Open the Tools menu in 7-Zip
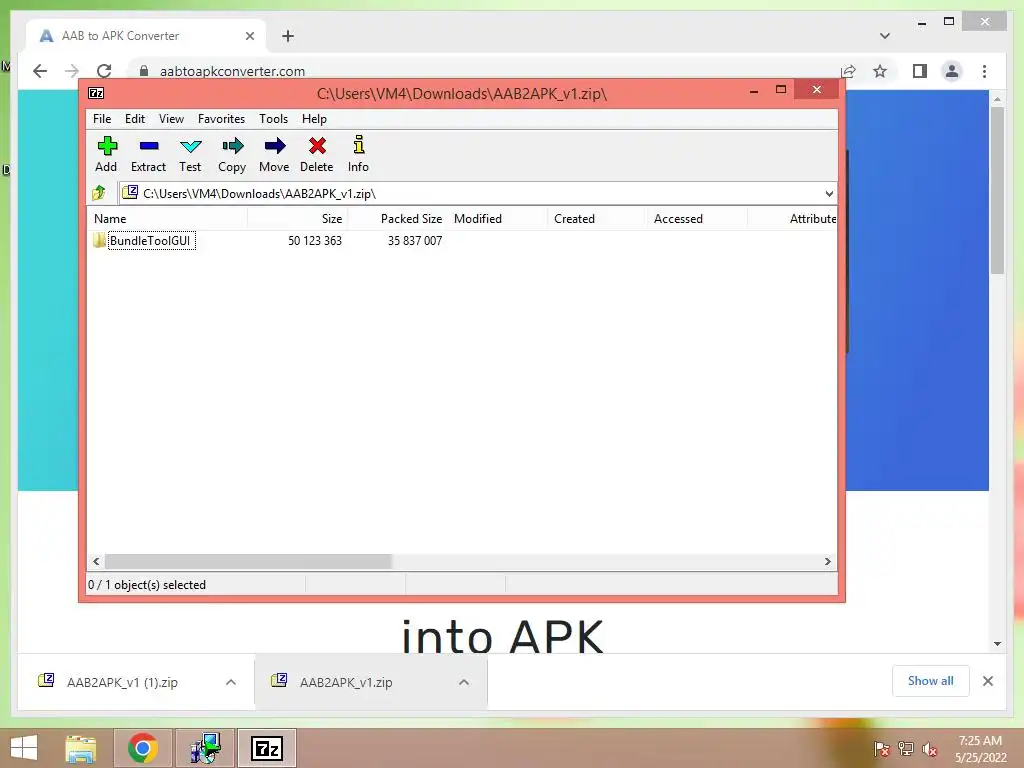 [x=273, y=119]
